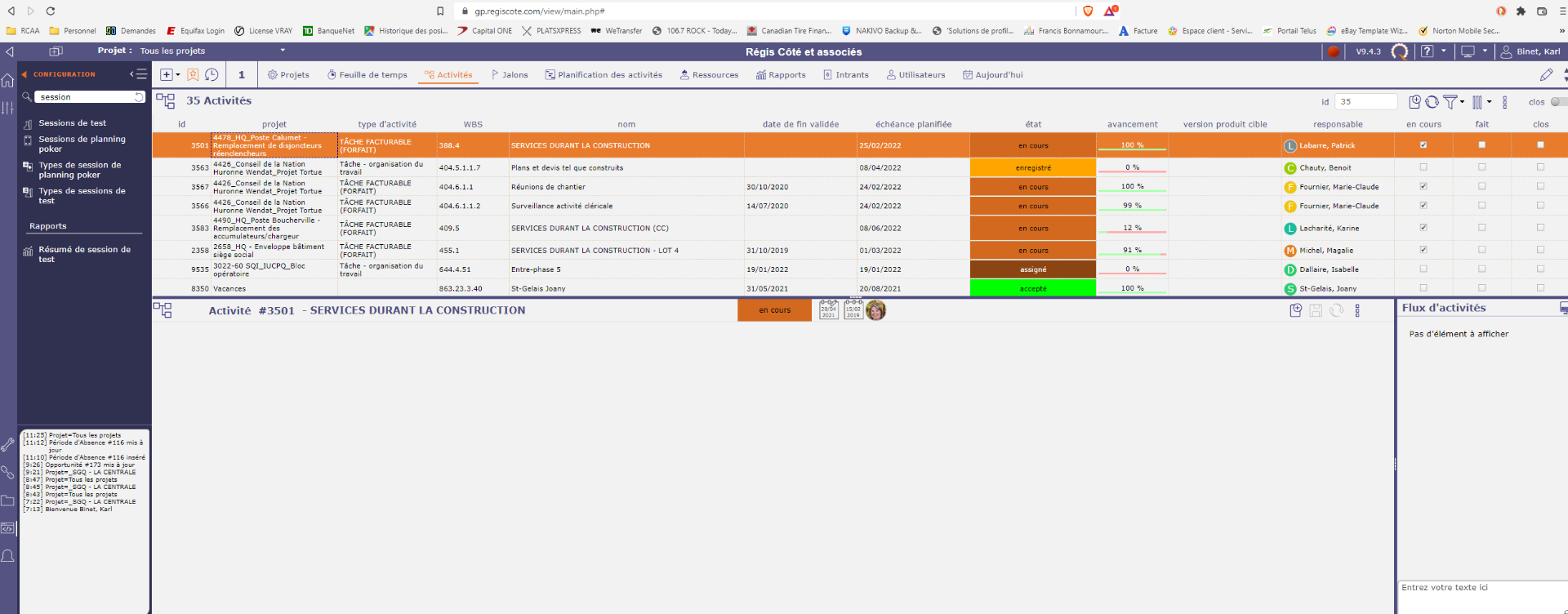Click the refresh list icon beside the filter
The height and width of the screenshot is (614, 1568).
point(1432,102)
